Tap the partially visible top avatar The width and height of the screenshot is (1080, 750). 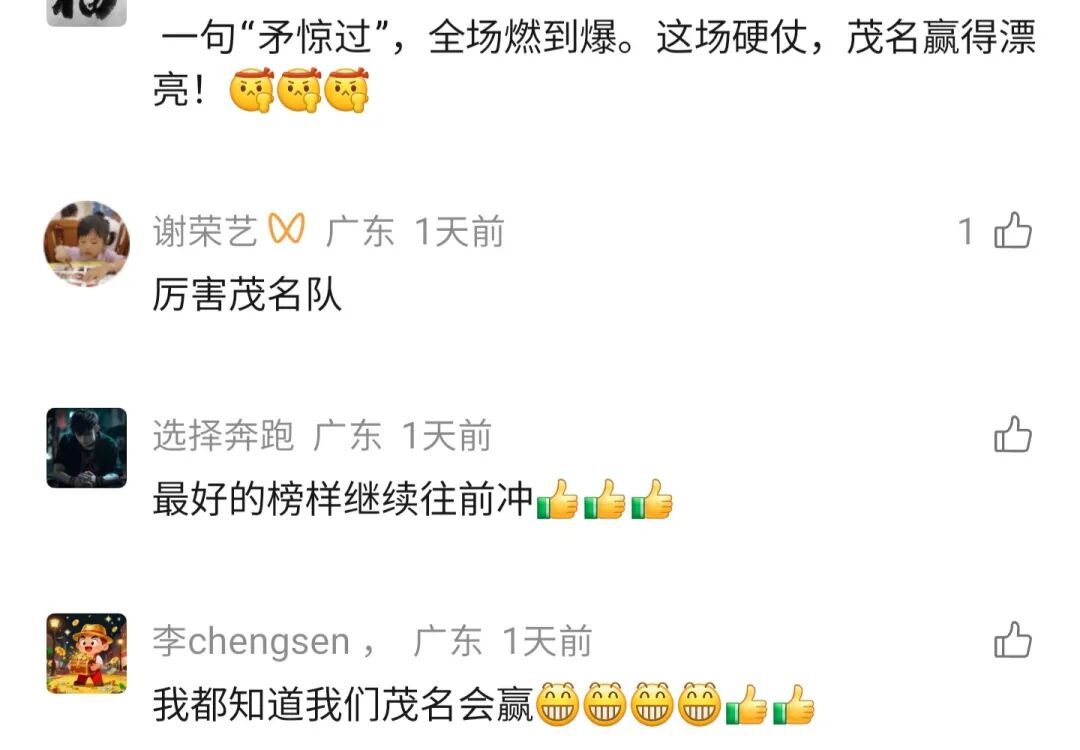point(87,12)
